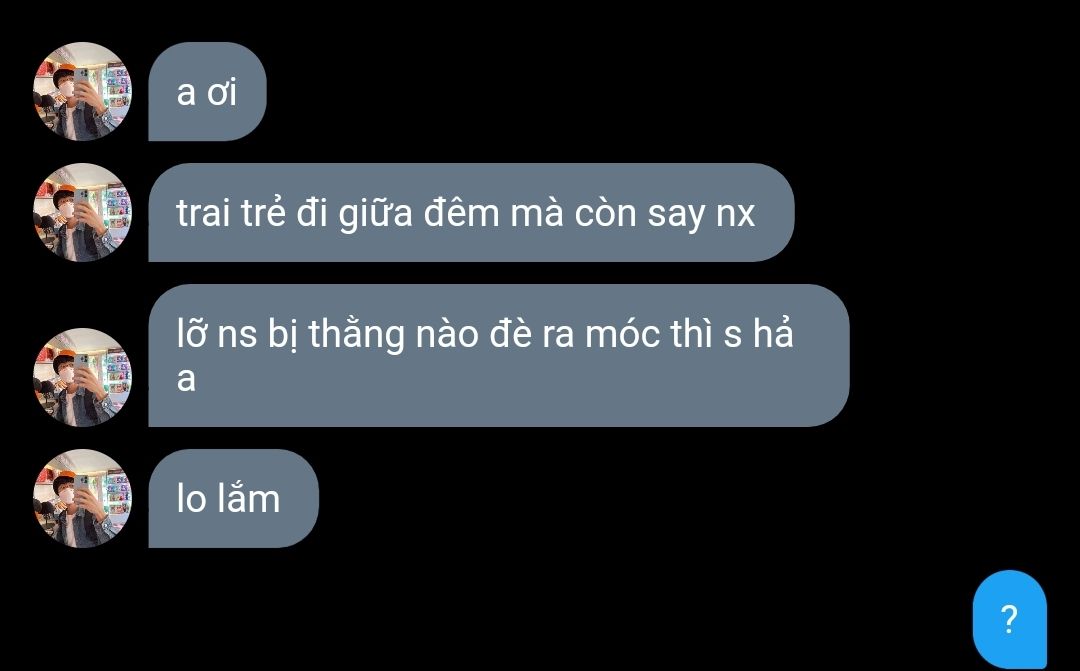Screen dimensions: 1080x671
Task: Click the "trai trẻ đi giữa đêm" message bubble
Action: coord(471,212)
